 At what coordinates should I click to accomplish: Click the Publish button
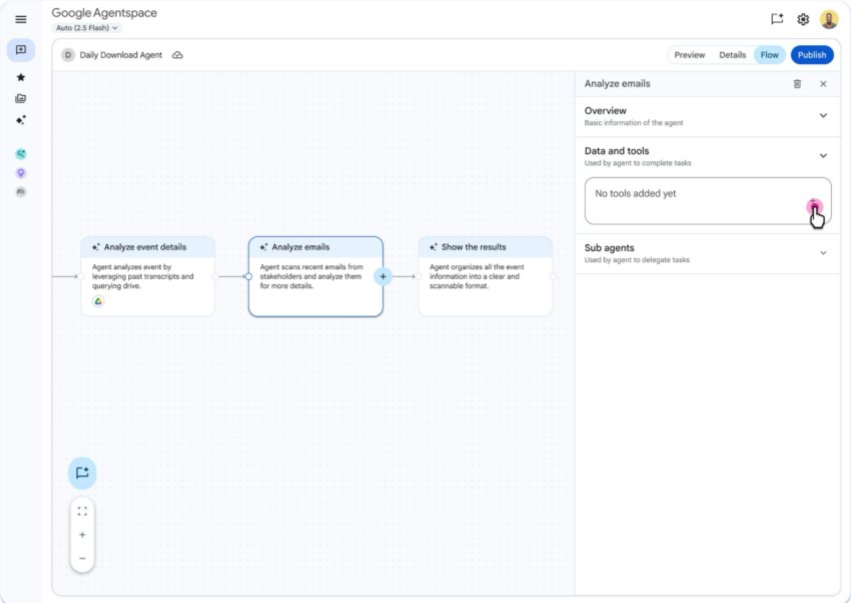[812, 55]
